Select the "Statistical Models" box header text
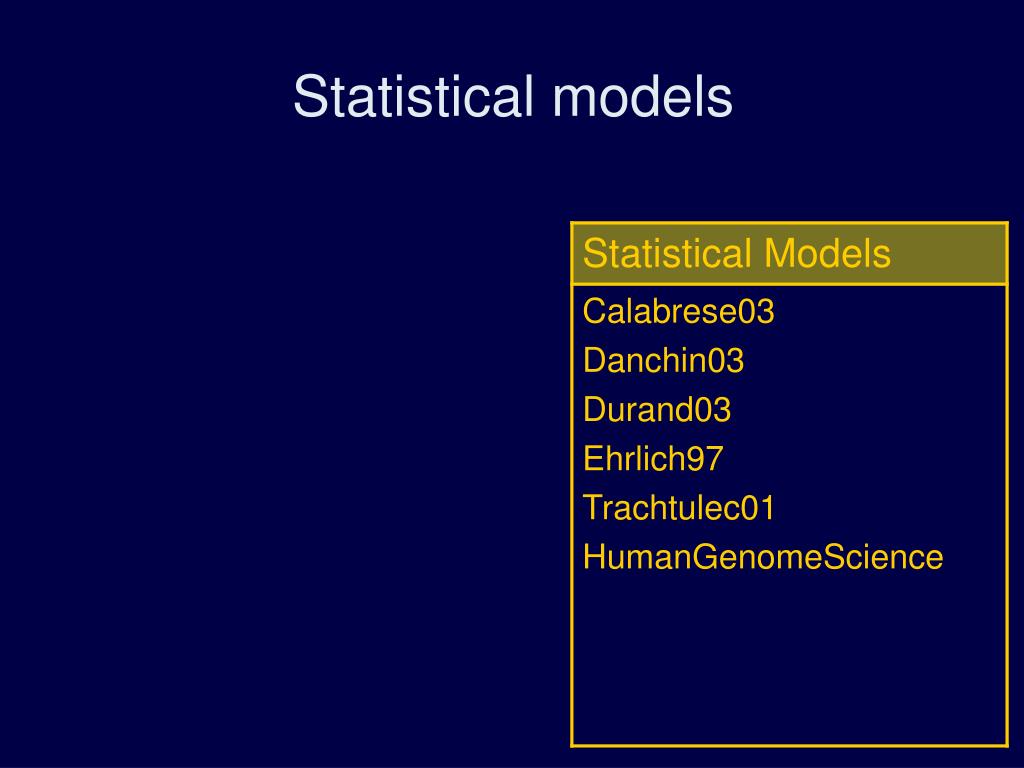 coord(737,253)
